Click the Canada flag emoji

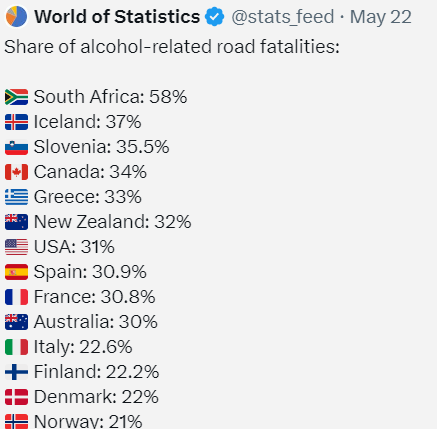click(x=16, y=172)
